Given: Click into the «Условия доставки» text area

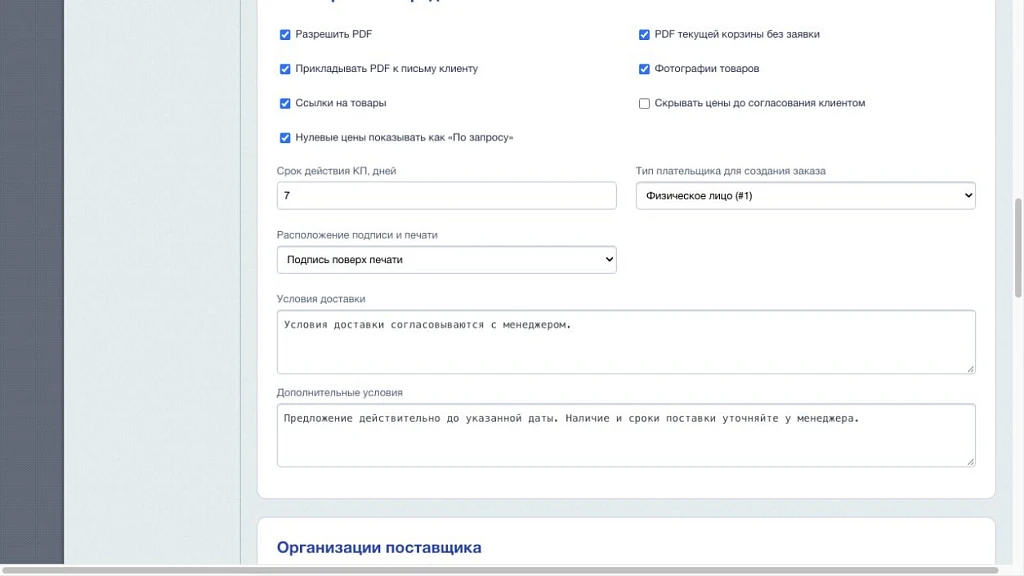Looking at the screenshot, I should click(626, 342).
